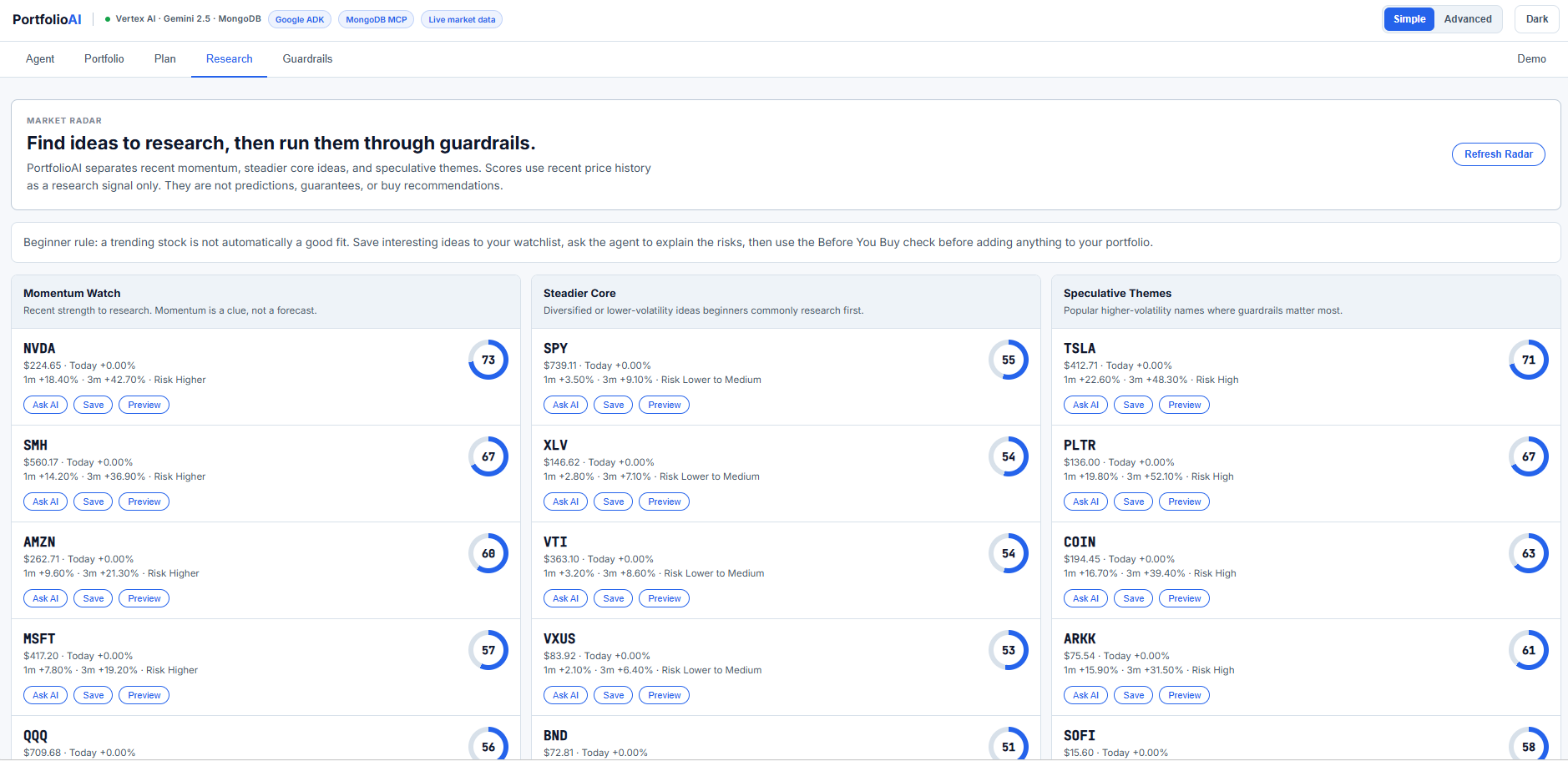
Task: Click the MSFT score ring showing 57
Action: coord(488,650)
